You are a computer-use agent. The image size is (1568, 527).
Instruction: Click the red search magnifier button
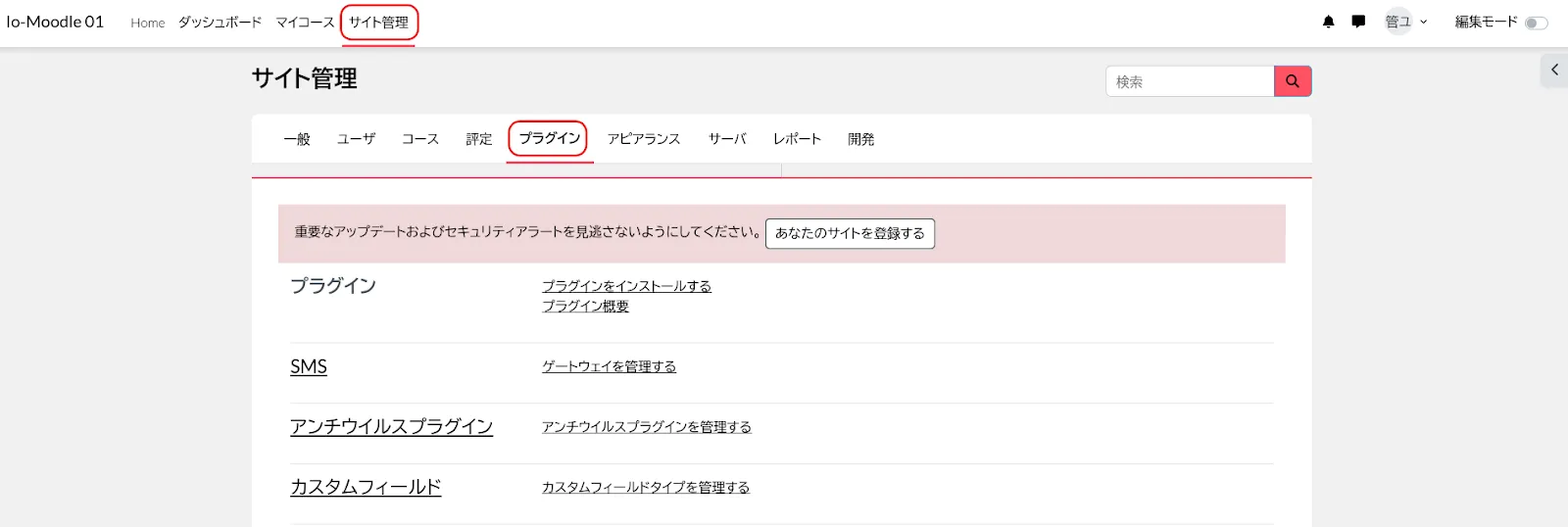click(x=1292, y=81)
